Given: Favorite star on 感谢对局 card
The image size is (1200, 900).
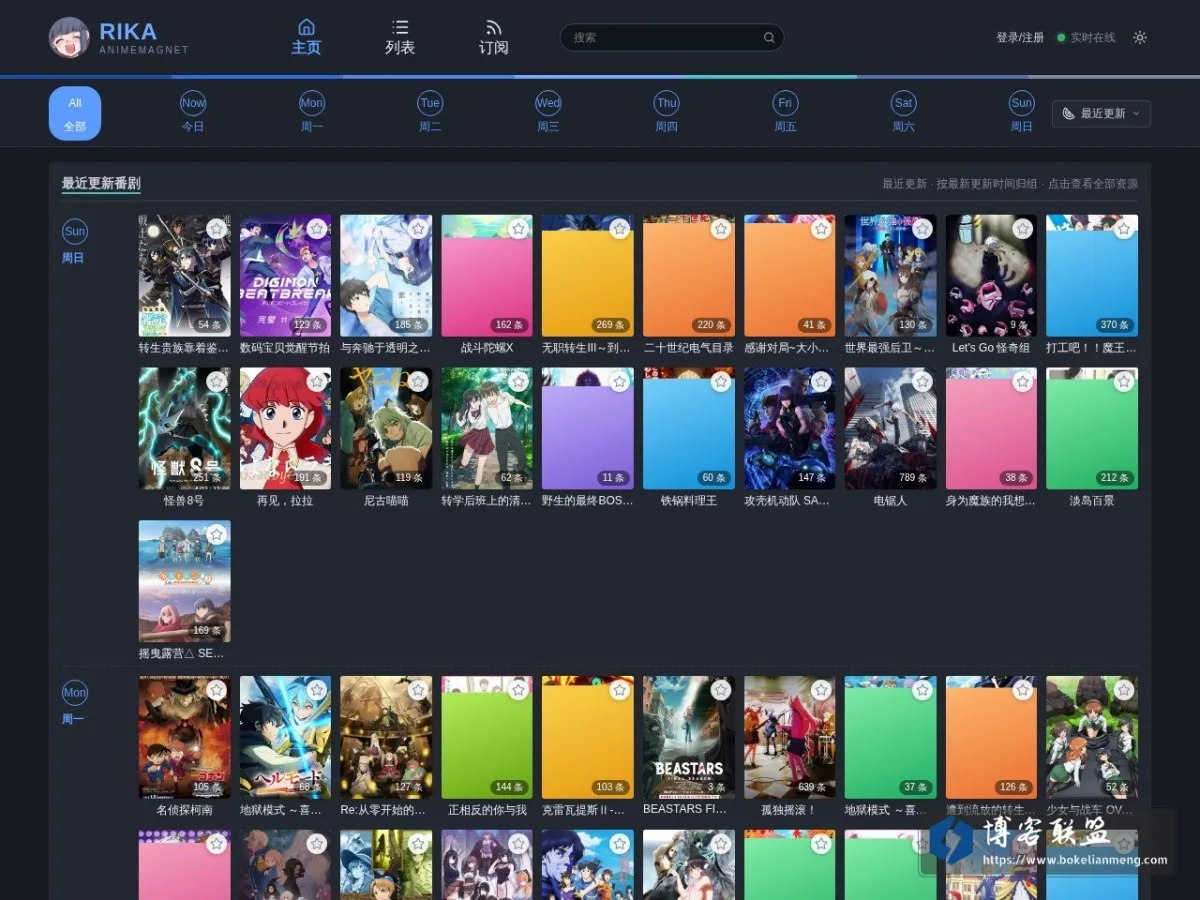Looking at the screenshot, I should pyautogui.click(x=821, y=229).
